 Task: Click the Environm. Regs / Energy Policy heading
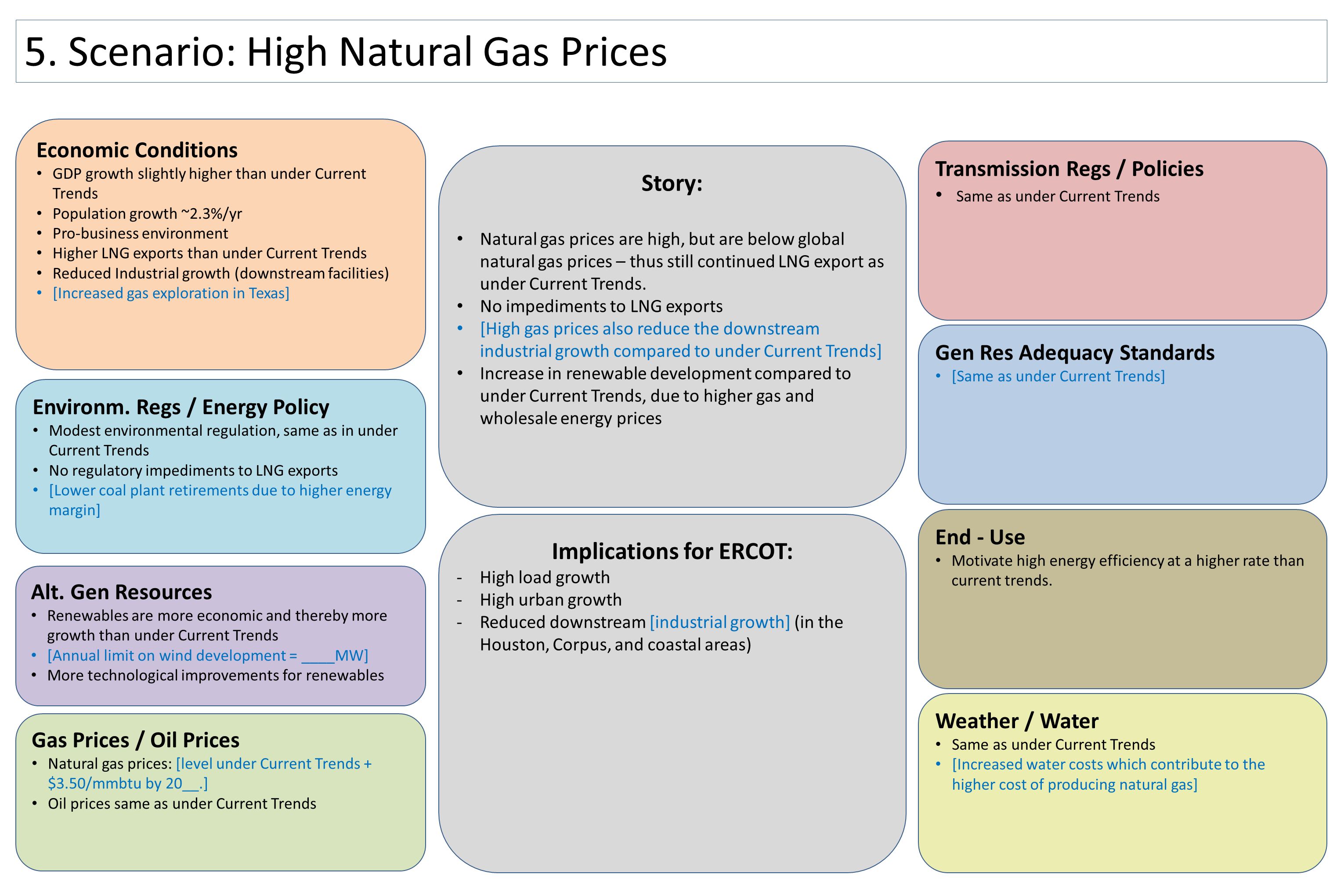[181, 407]
